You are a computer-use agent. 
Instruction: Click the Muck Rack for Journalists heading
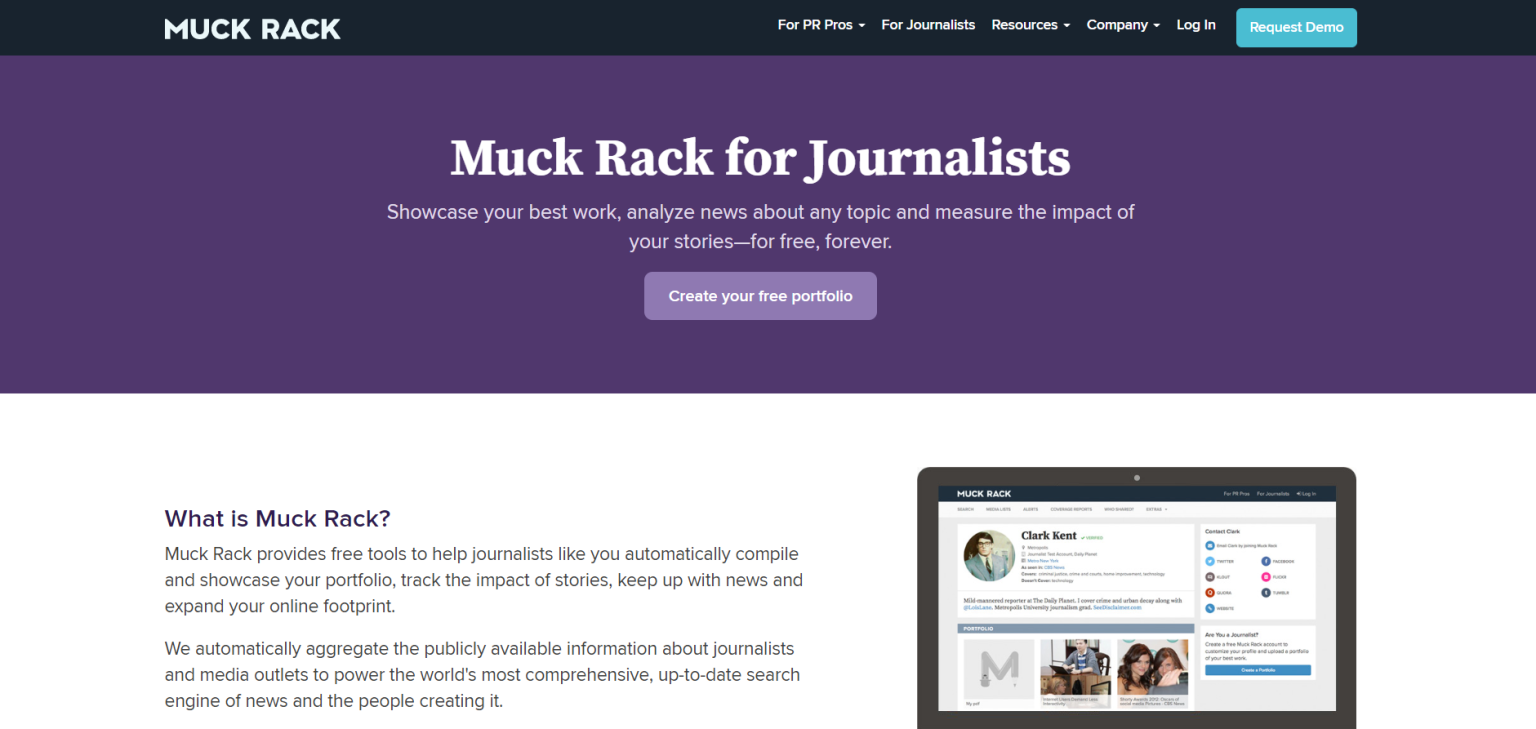coord(760,158)
